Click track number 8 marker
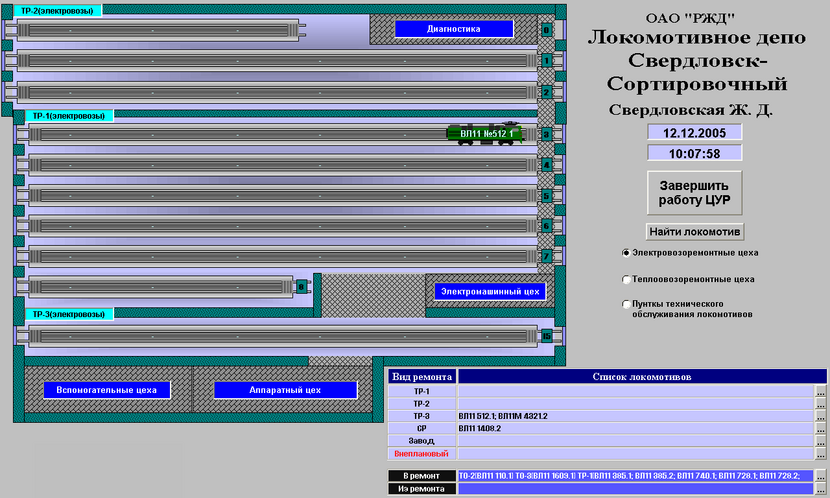Viewport: 830px width, 498px height. click(301, 287)
